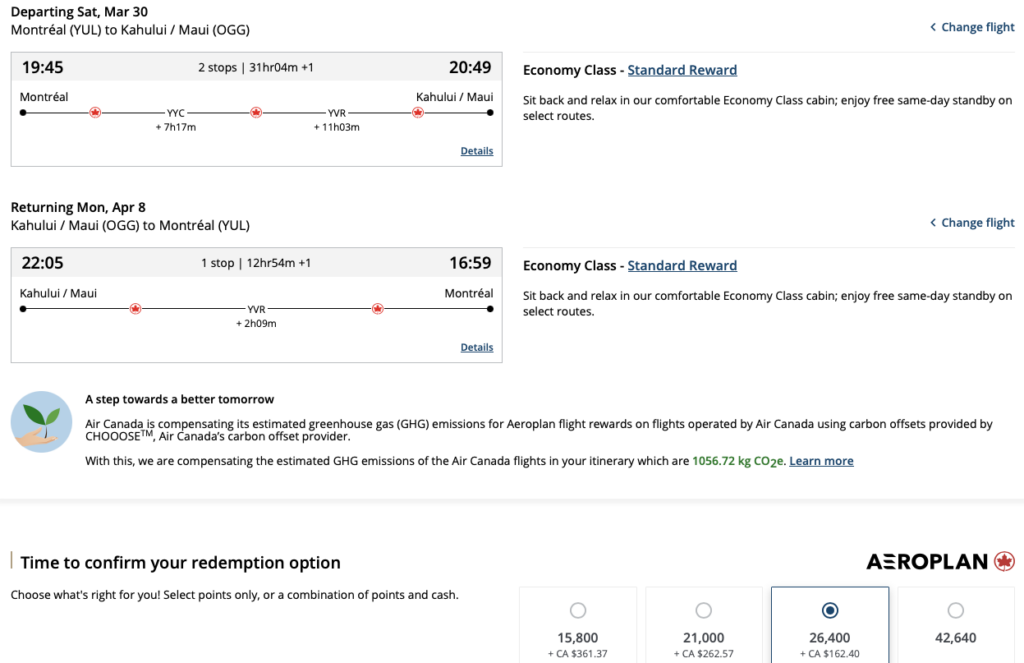Open Learn more about carbon emissions
Screen dimensions: 1024x663
821,461
